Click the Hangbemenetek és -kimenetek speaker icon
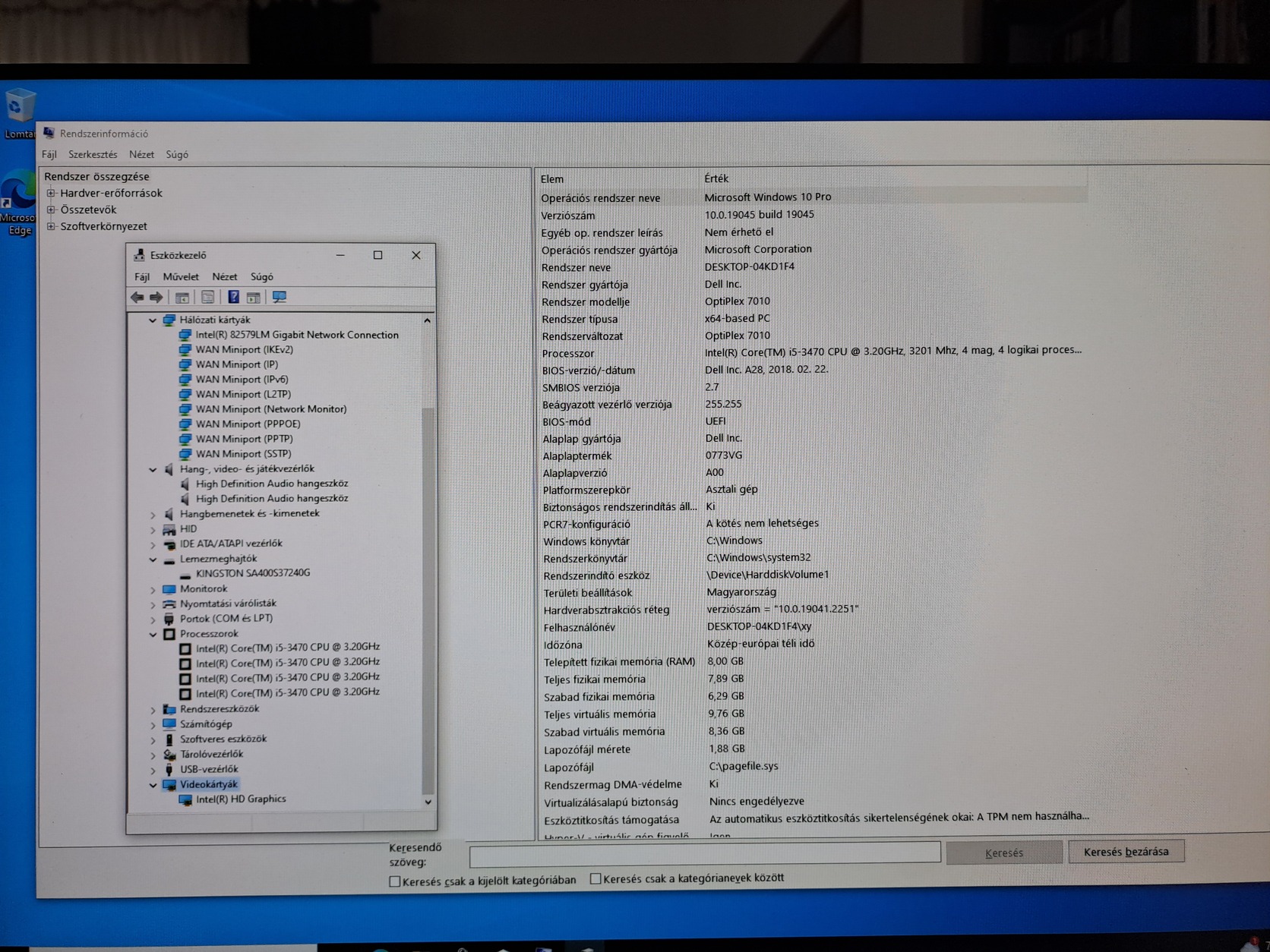 [169, 514]
